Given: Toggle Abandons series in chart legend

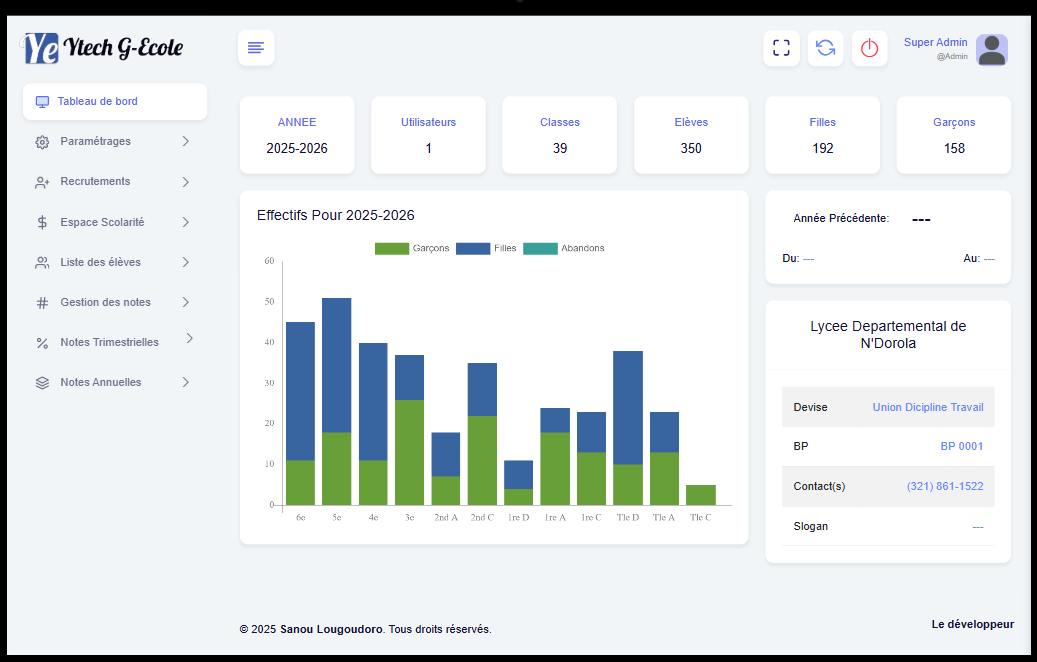Looking at the screenshot, I should [x=564, y=248].
